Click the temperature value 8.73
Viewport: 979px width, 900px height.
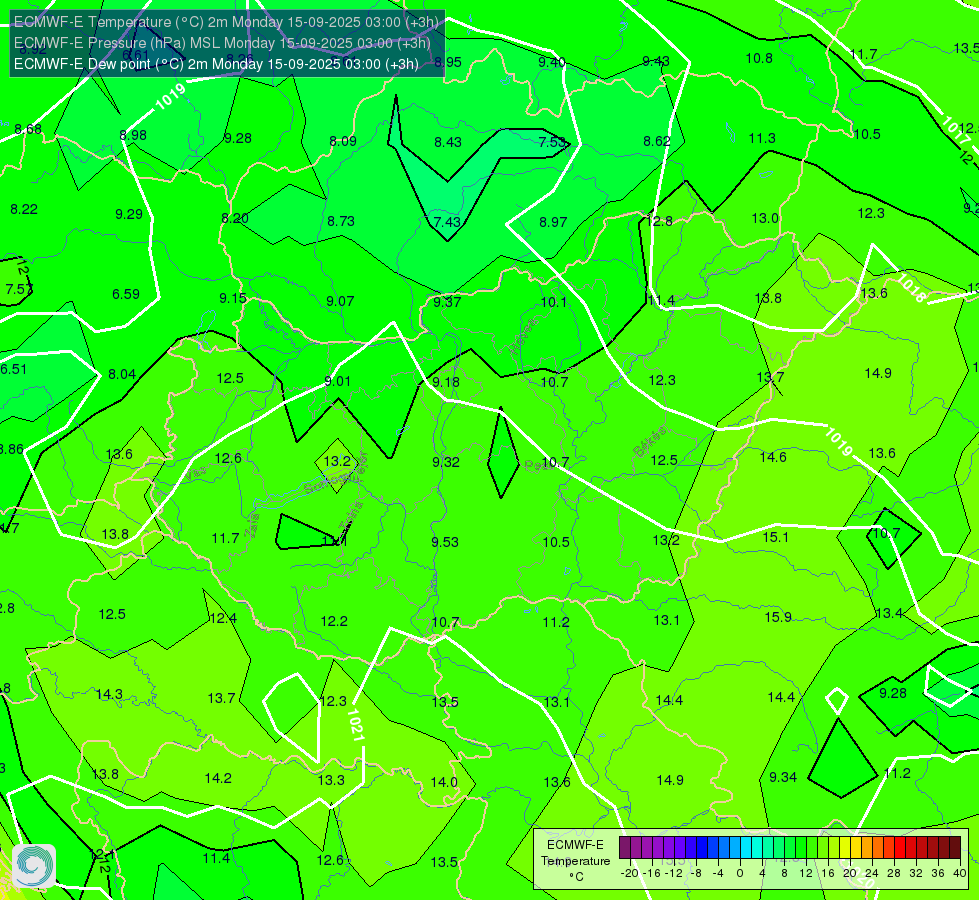coord(341,221)
